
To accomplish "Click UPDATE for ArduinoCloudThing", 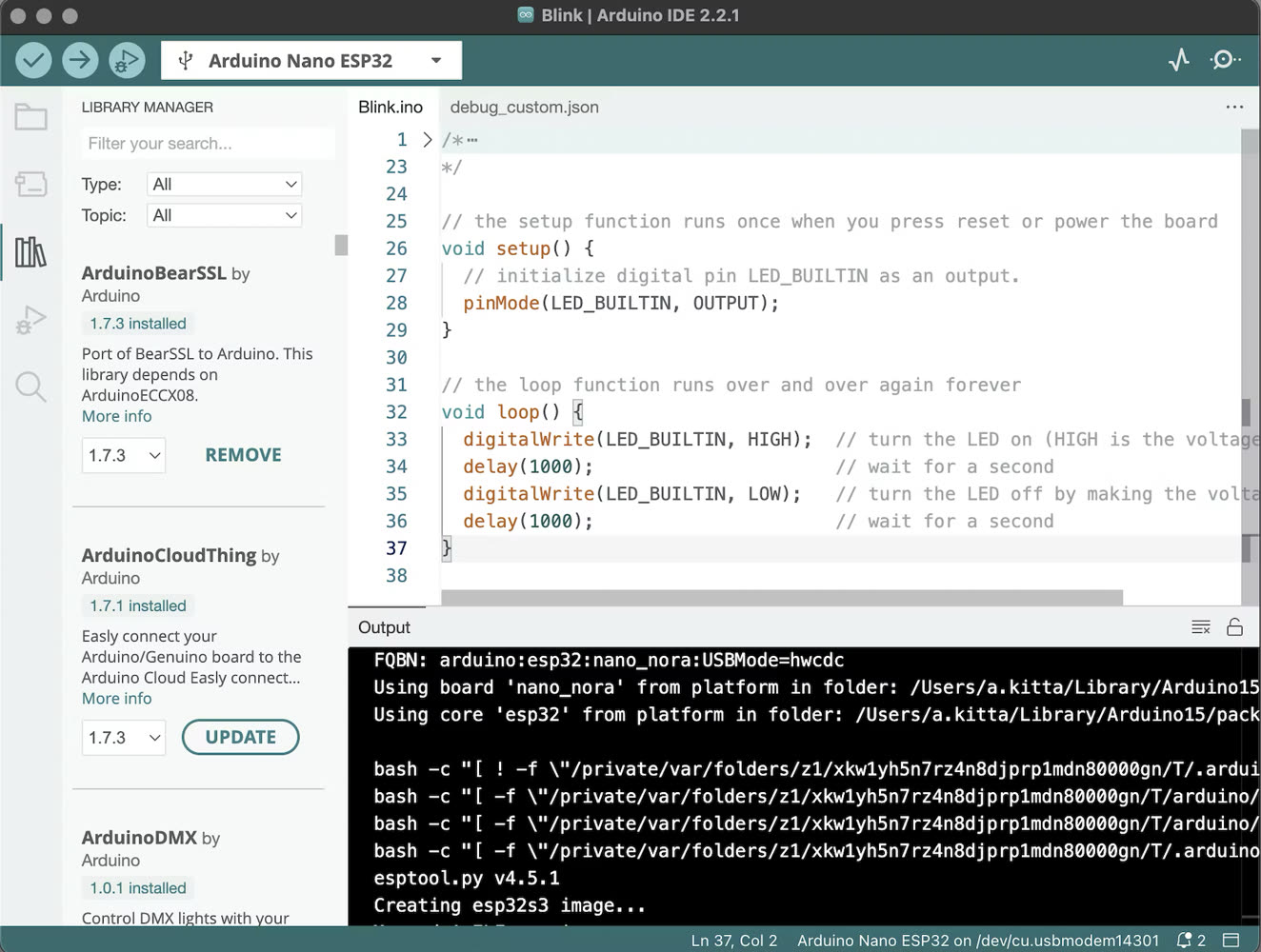I will 241,738.
